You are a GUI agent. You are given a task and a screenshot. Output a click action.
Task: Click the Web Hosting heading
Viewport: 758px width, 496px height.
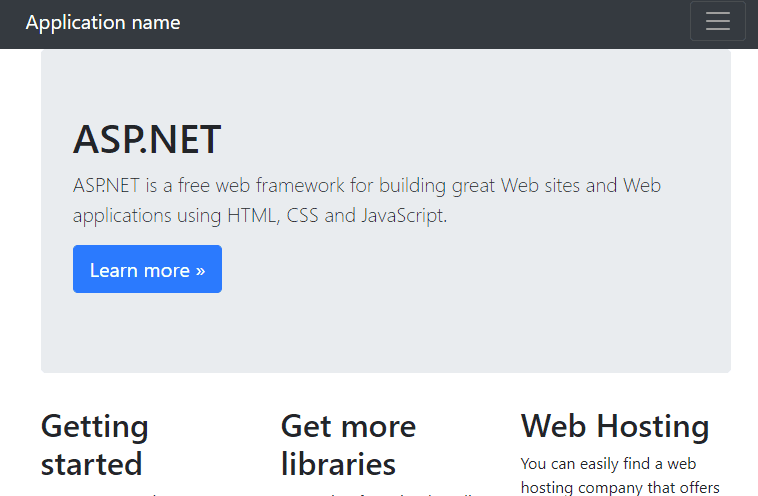click(x=615, y=426)
